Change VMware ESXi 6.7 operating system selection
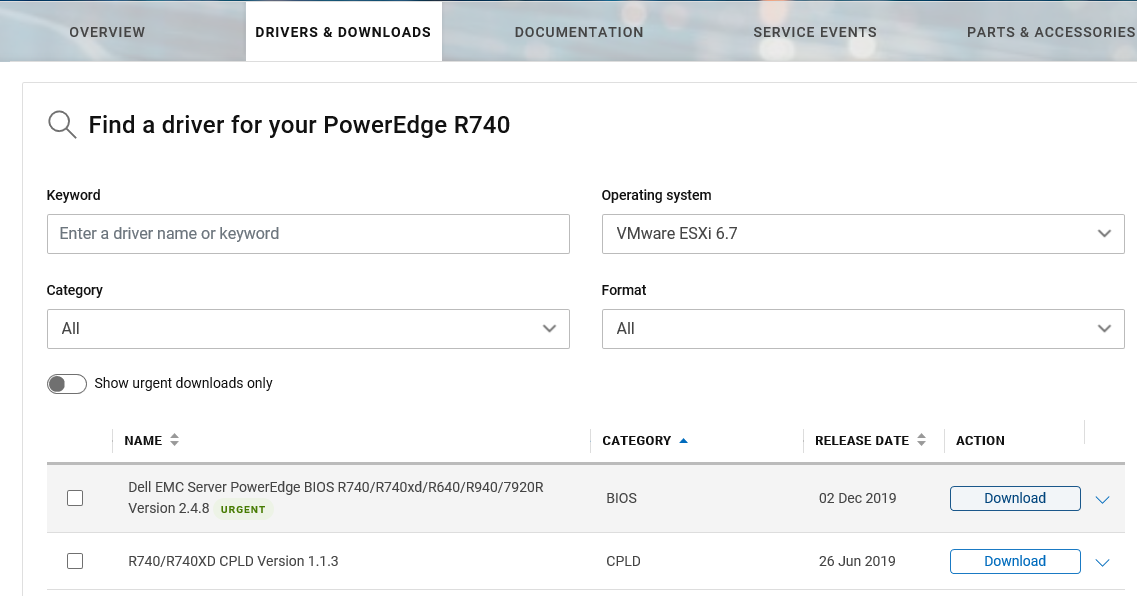 (863, 233)
